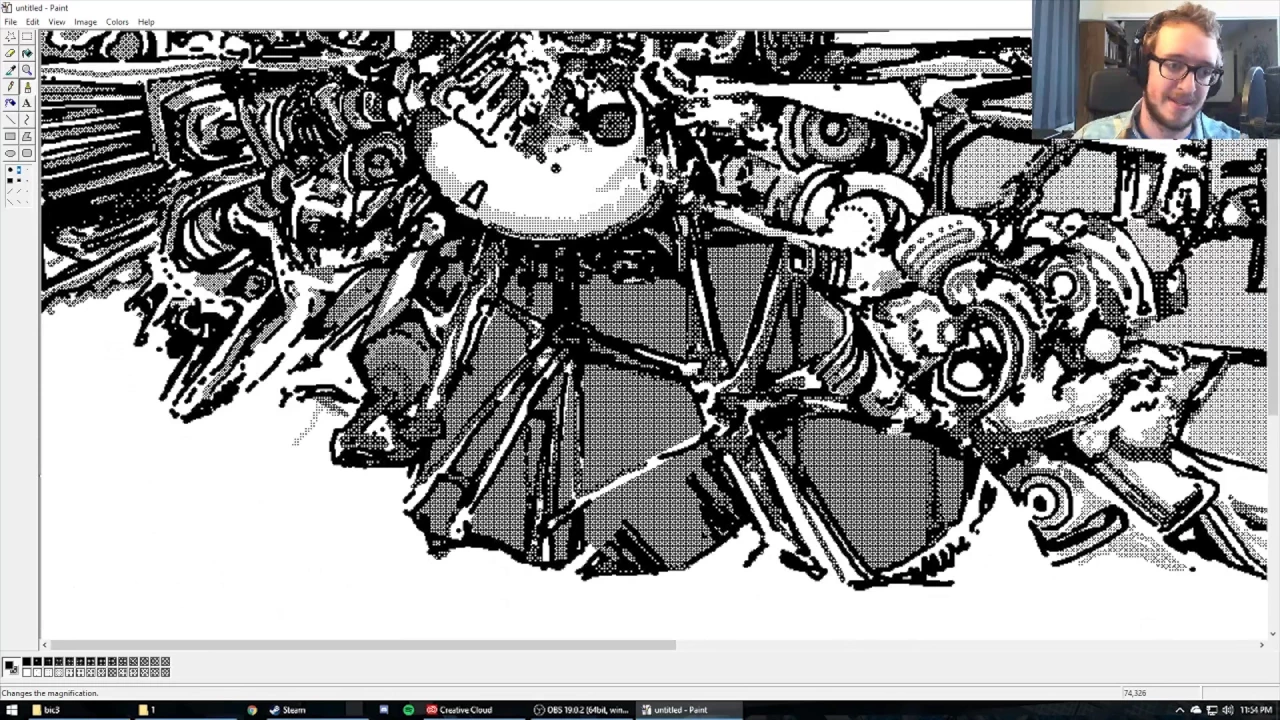This screenshot has height=720, width=1280.
Task: Pick the large round brush shape
Action: [10, 171]
